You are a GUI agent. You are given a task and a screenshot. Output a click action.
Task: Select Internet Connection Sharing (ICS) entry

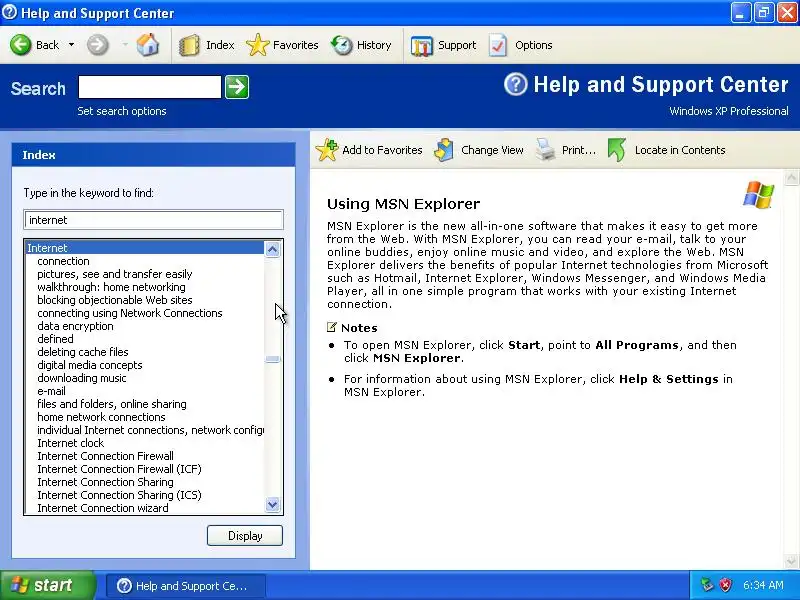[119, 495]
